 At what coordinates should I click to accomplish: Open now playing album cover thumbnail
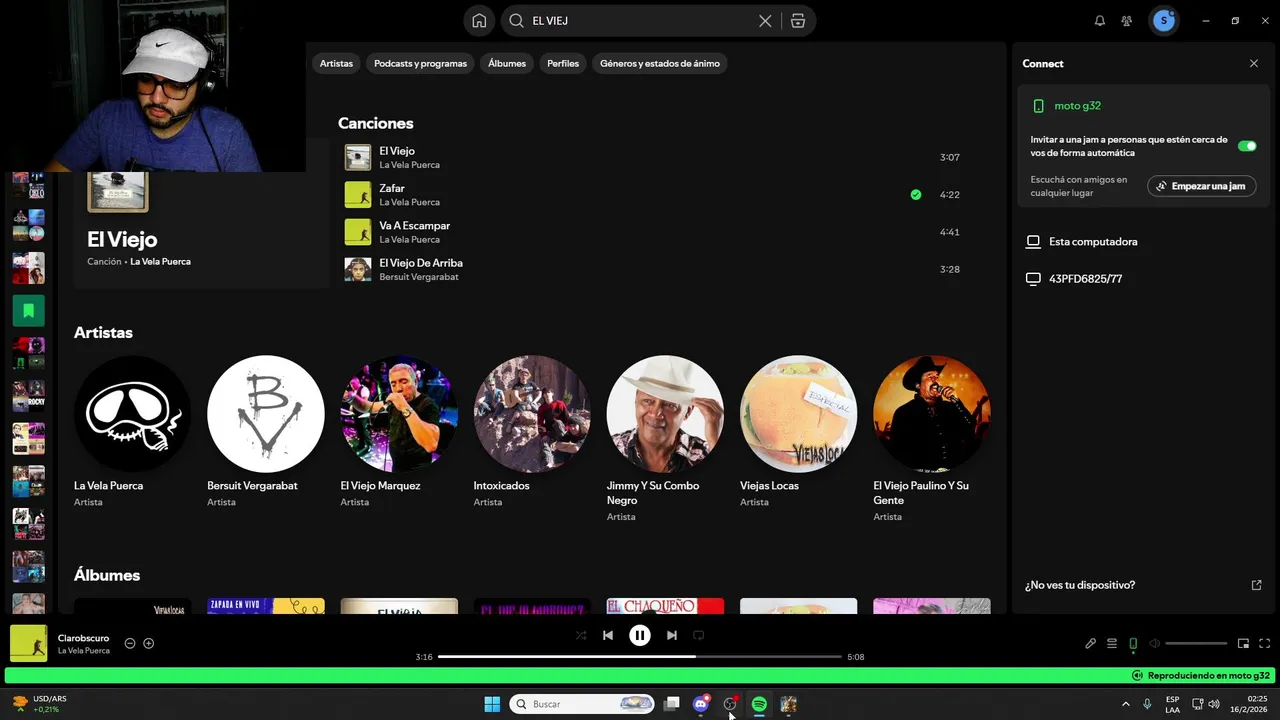[29, 643]
